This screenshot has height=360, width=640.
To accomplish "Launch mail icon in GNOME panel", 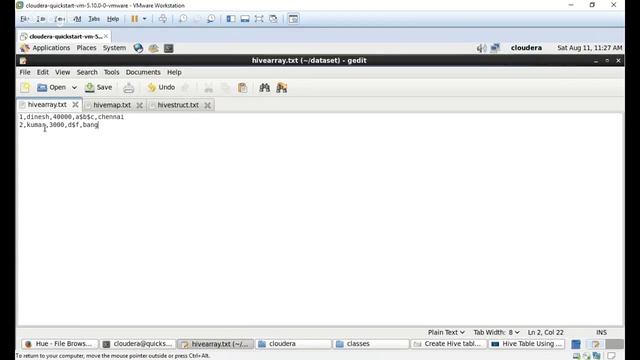I will (153, 48).
